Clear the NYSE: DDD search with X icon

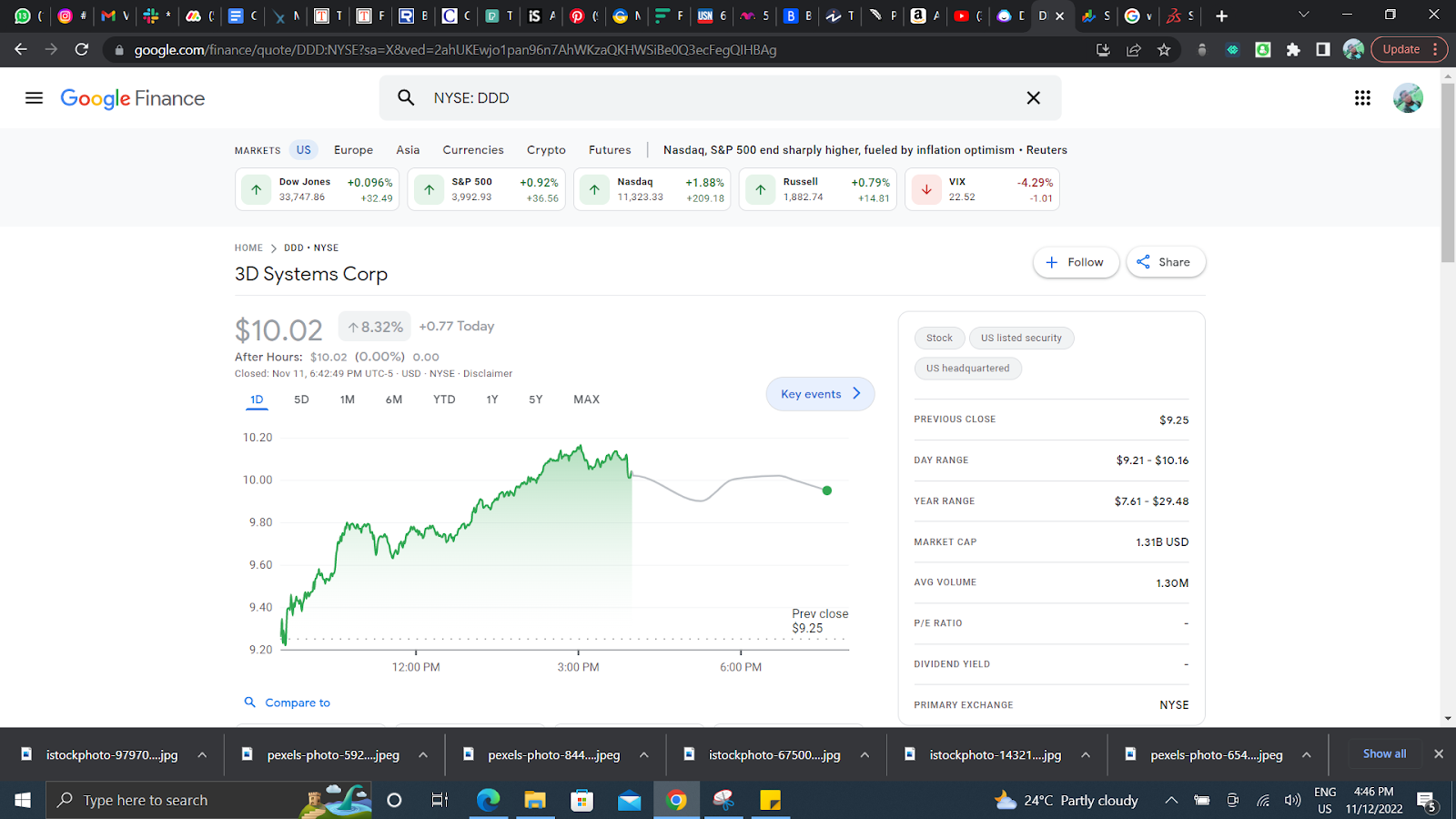click(1033, 97)
